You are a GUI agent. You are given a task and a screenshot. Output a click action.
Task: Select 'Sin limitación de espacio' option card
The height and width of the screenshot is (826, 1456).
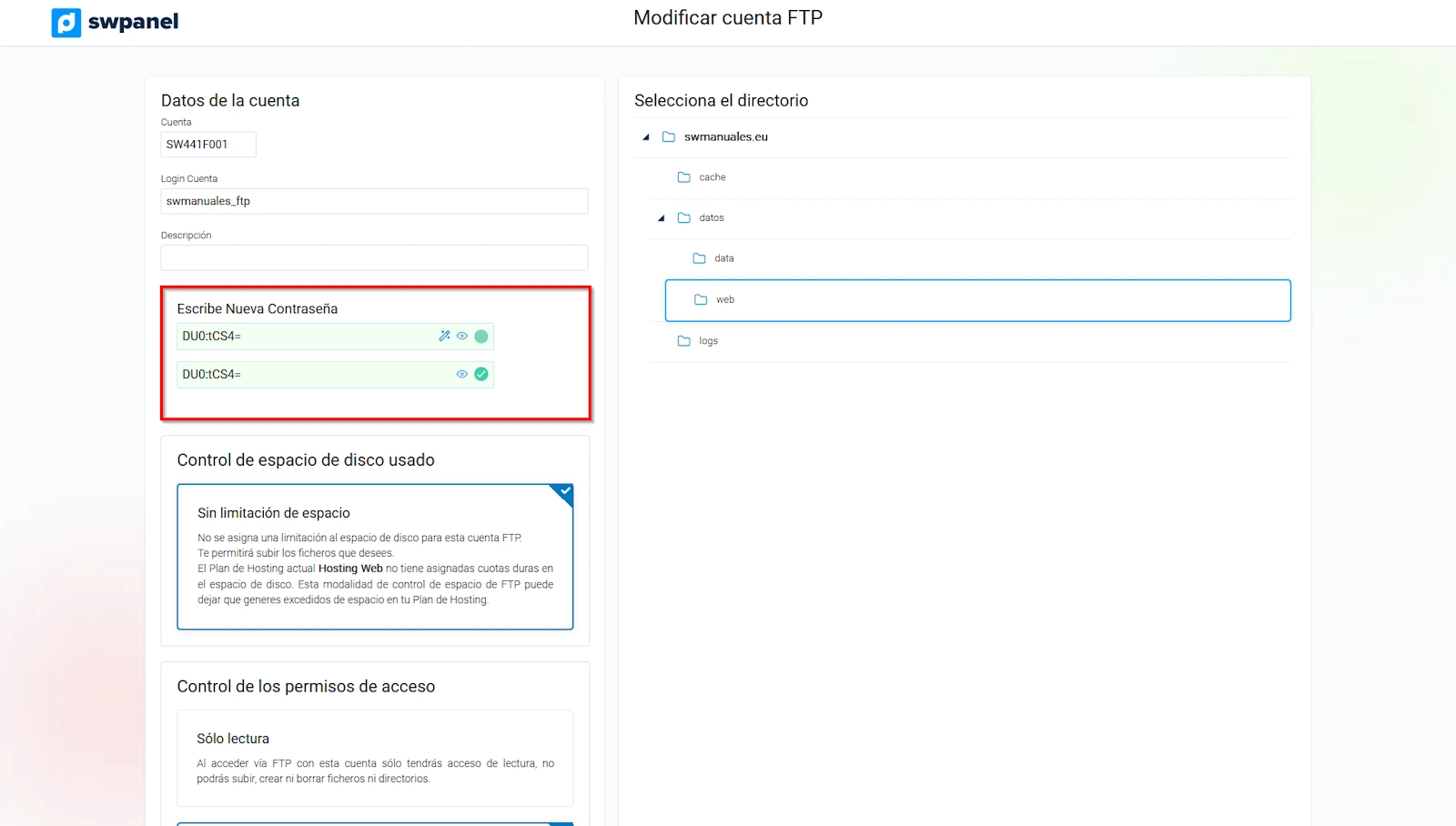[x=375, y=557]
